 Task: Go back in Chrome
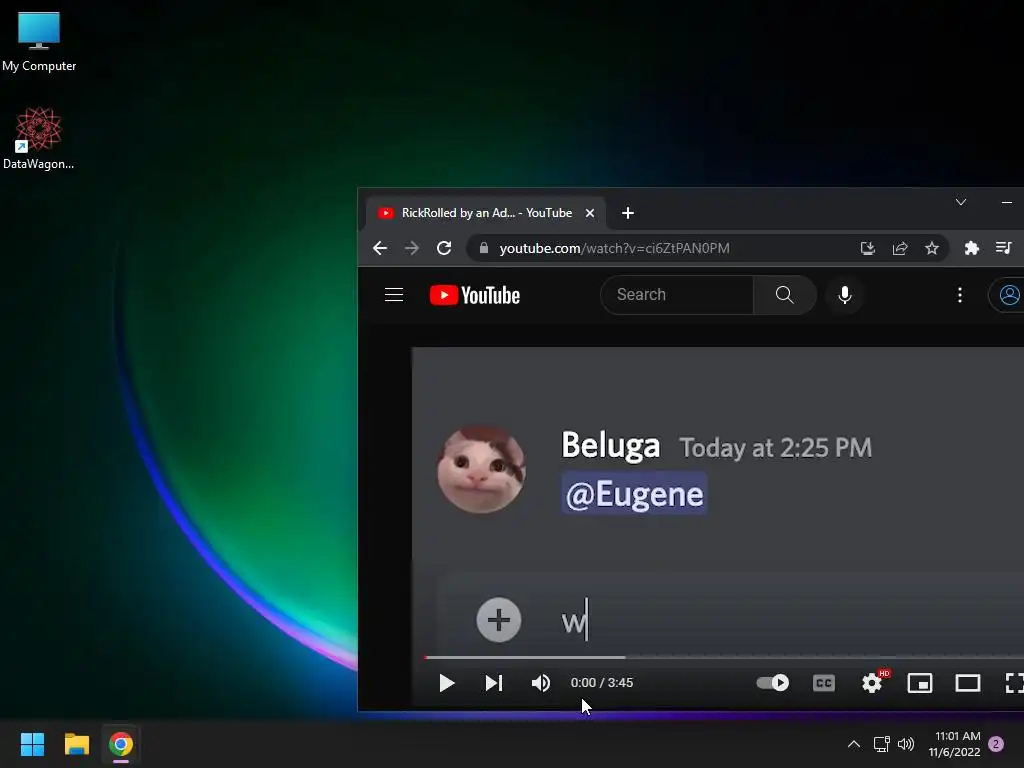tap(379, 248)
